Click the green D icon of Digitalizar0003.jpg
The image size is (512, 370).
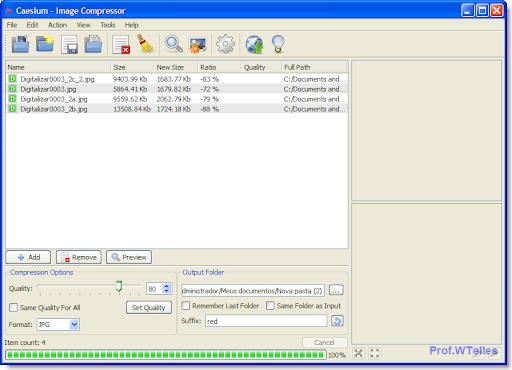click(12, 89)
